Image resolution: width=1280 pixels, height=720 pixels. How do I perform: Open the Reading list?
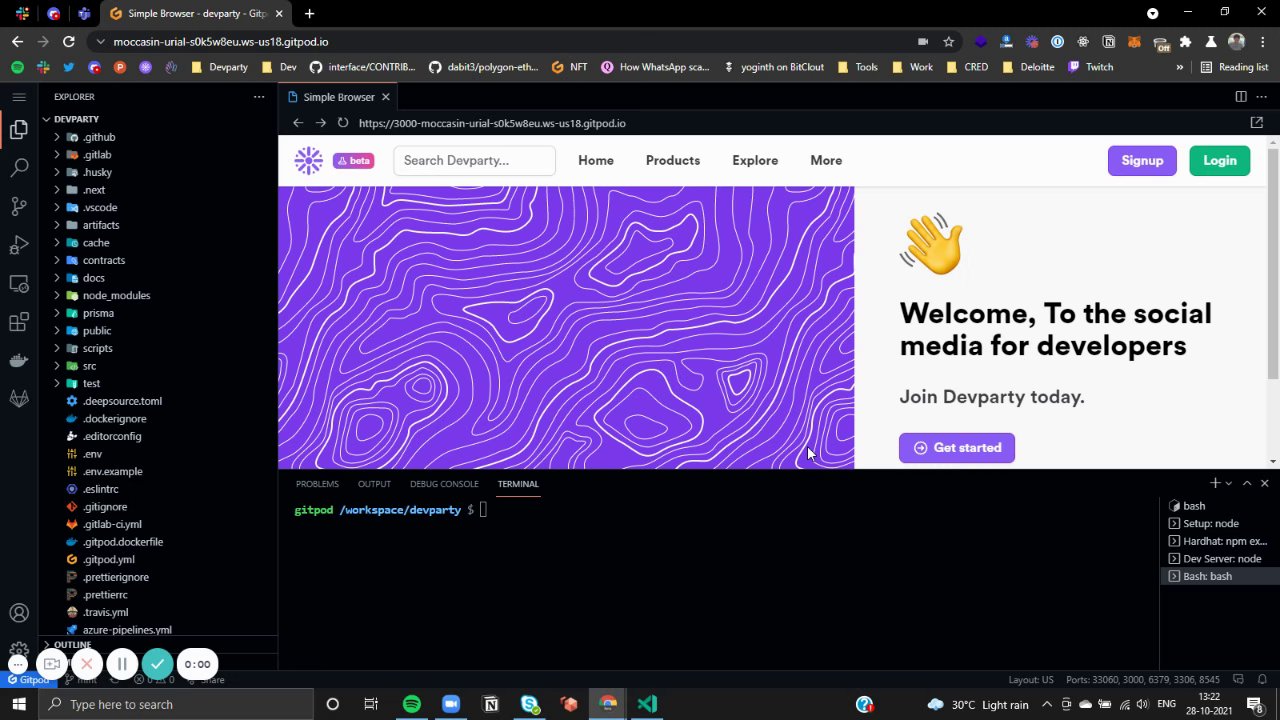tap(1234, 67)
